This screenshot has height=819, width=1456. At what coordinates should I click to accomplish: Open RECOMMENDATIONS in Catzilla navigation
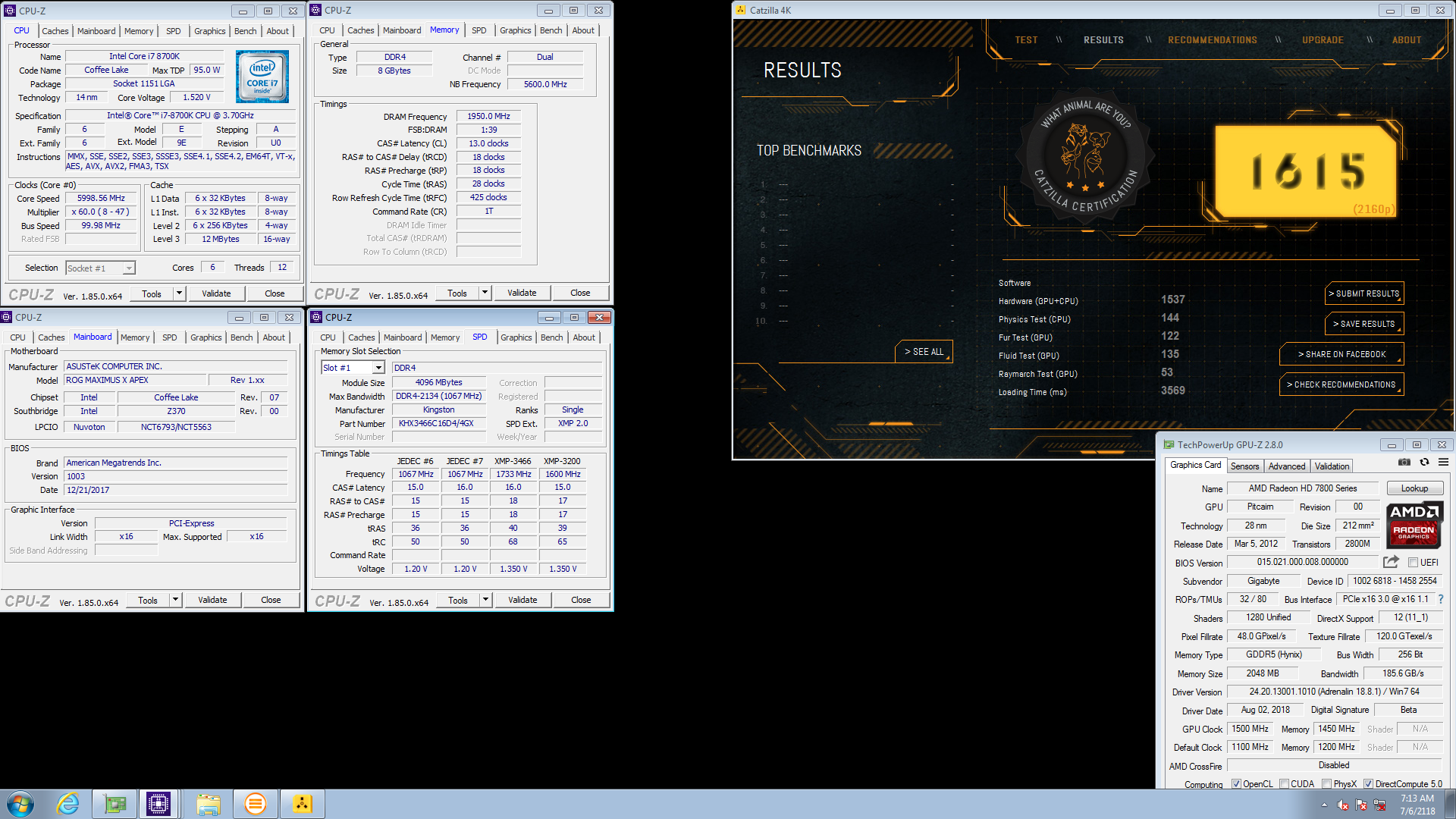1212,40
